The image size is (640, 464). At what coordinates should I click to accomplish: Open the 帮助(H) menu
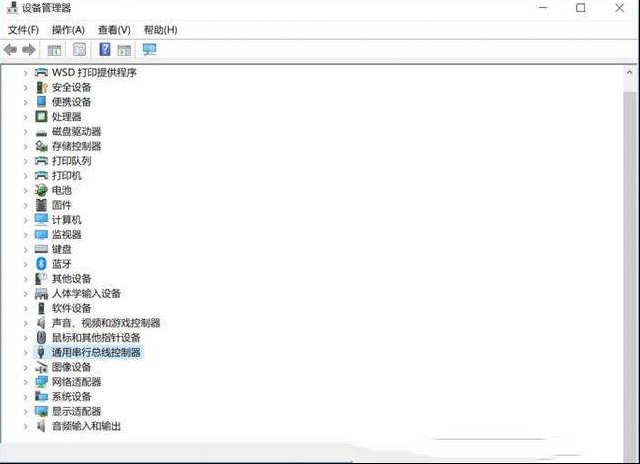tap(160, 30)
